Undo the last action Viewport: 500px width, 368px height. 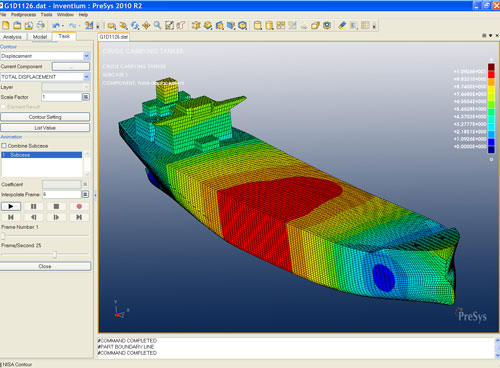pyautogui.click(x=56, y=25)
